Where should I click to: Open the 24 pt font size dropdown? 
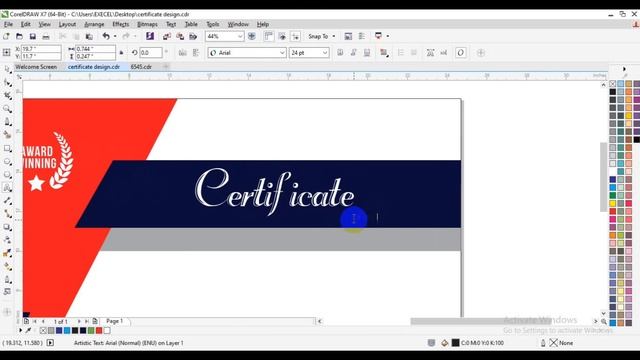[325, 53]
